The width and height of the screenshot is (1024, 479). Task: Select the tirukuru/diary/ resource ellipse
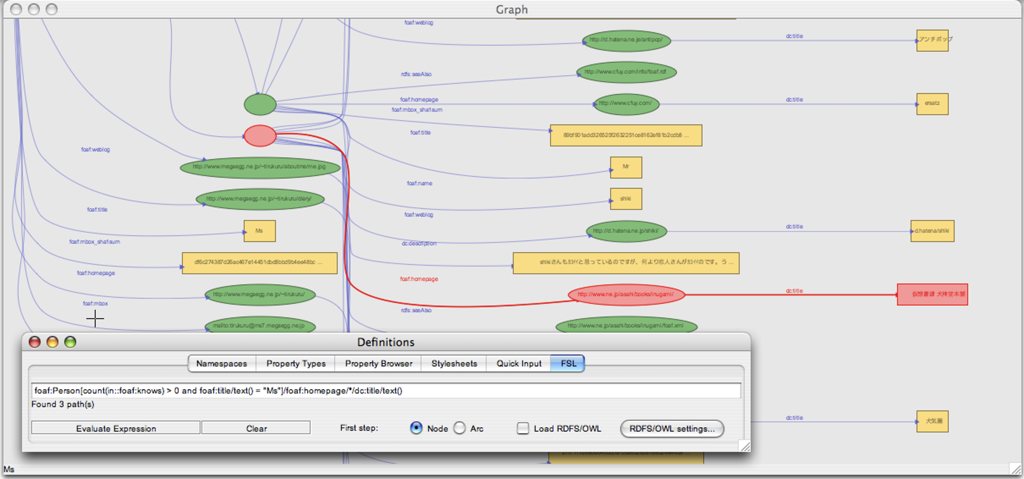coord(260,199)
